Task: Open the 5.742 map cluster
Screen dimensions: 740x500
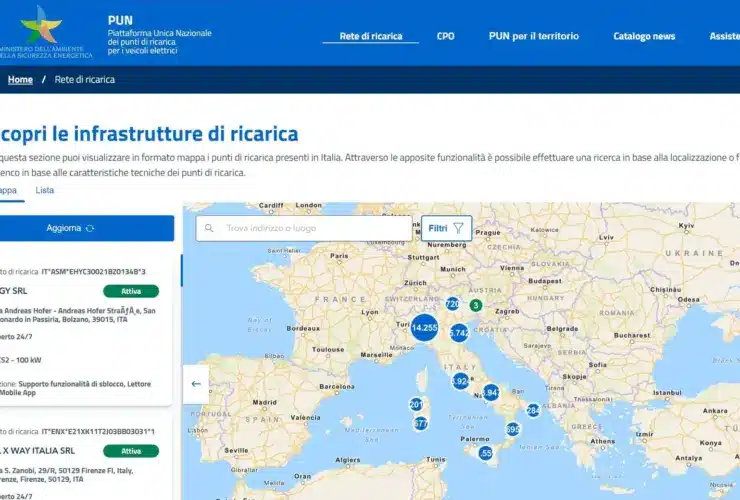Action: tap(459, 333)
